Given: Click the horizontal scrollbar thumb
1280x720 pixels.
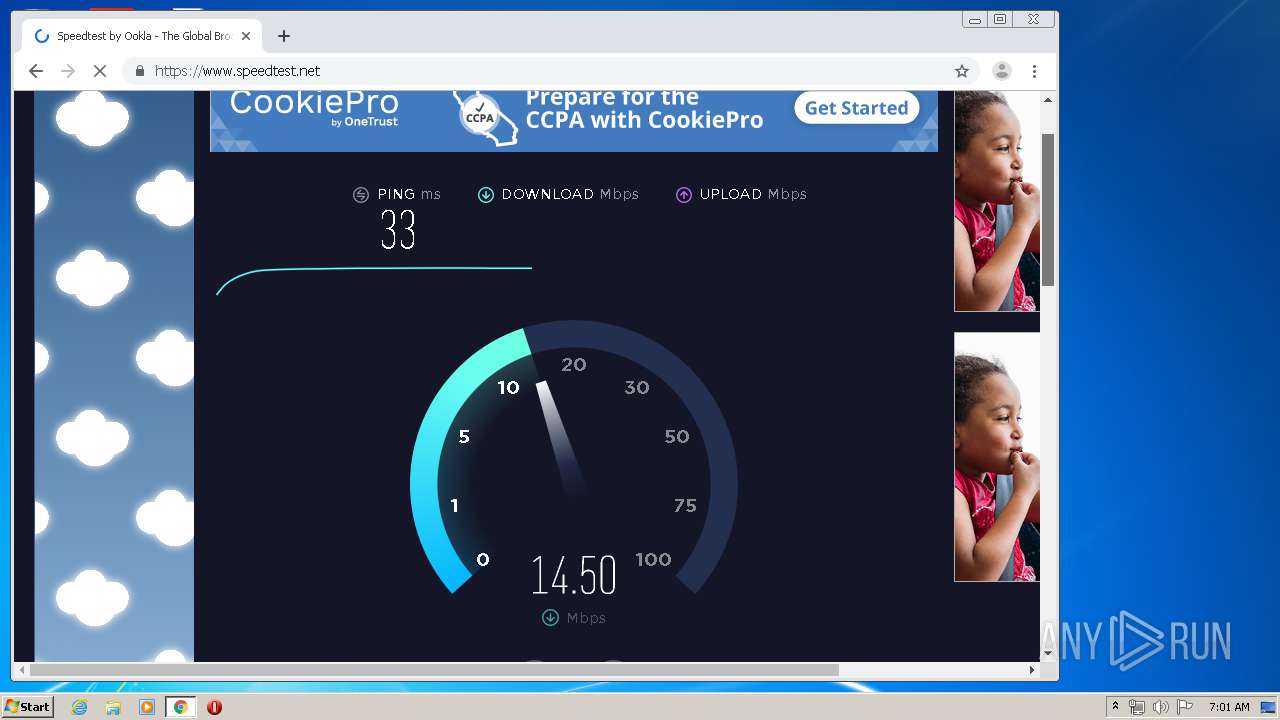Looking at the screenshot, I should tap(434, 670).
